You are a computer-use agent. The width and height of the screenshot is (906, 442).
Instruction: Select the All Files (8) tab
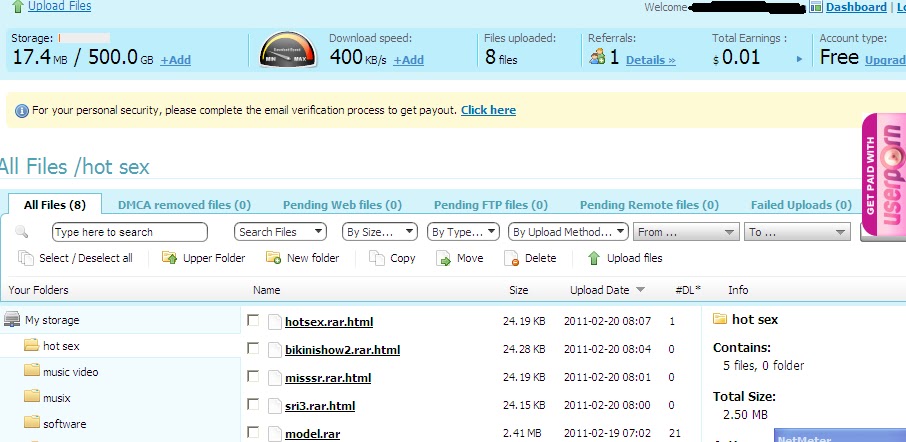point(55,205)
